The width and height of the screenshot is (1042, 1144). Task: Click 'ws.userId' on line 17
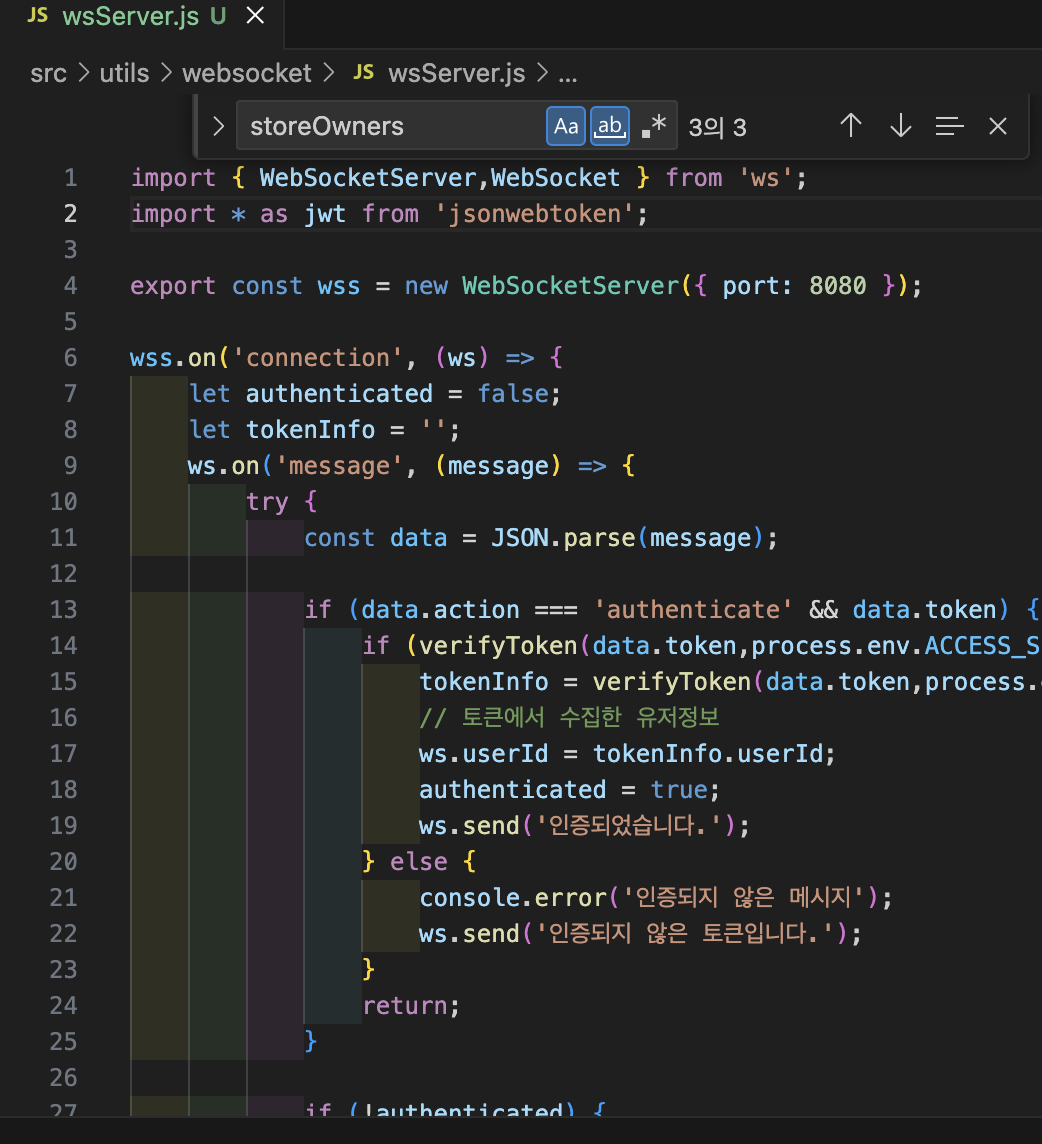click(483, 753)
